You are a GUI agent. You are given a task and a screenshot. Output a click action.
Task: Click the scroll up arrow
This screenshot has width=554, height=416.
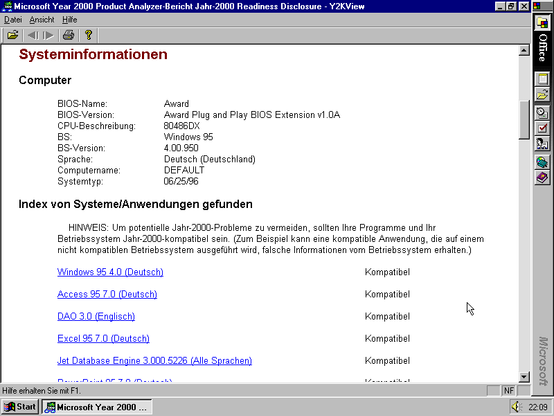(x=524, y=50)
